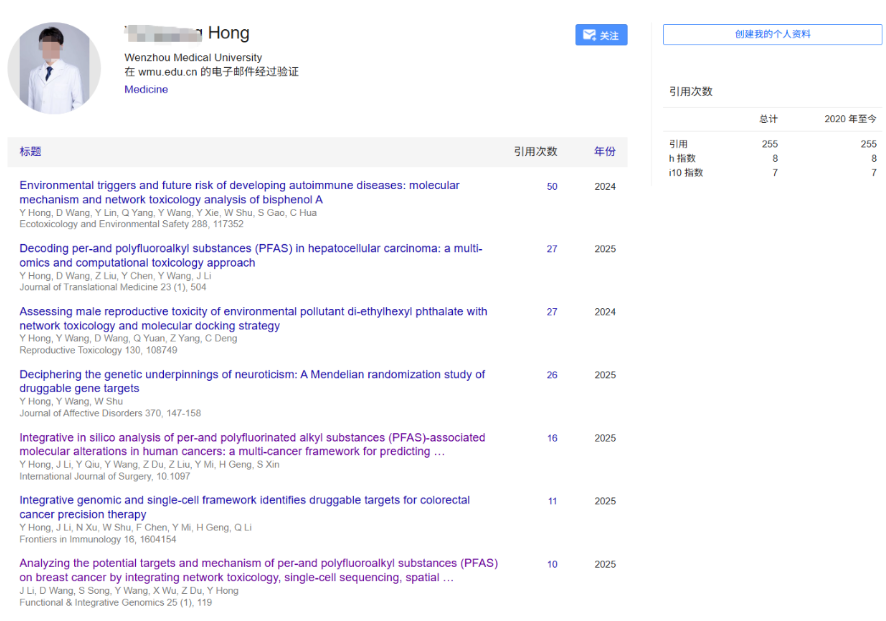886x621 pixels.
Task: Click citation count 27 for phthalate paper
Action: (552, 312)
